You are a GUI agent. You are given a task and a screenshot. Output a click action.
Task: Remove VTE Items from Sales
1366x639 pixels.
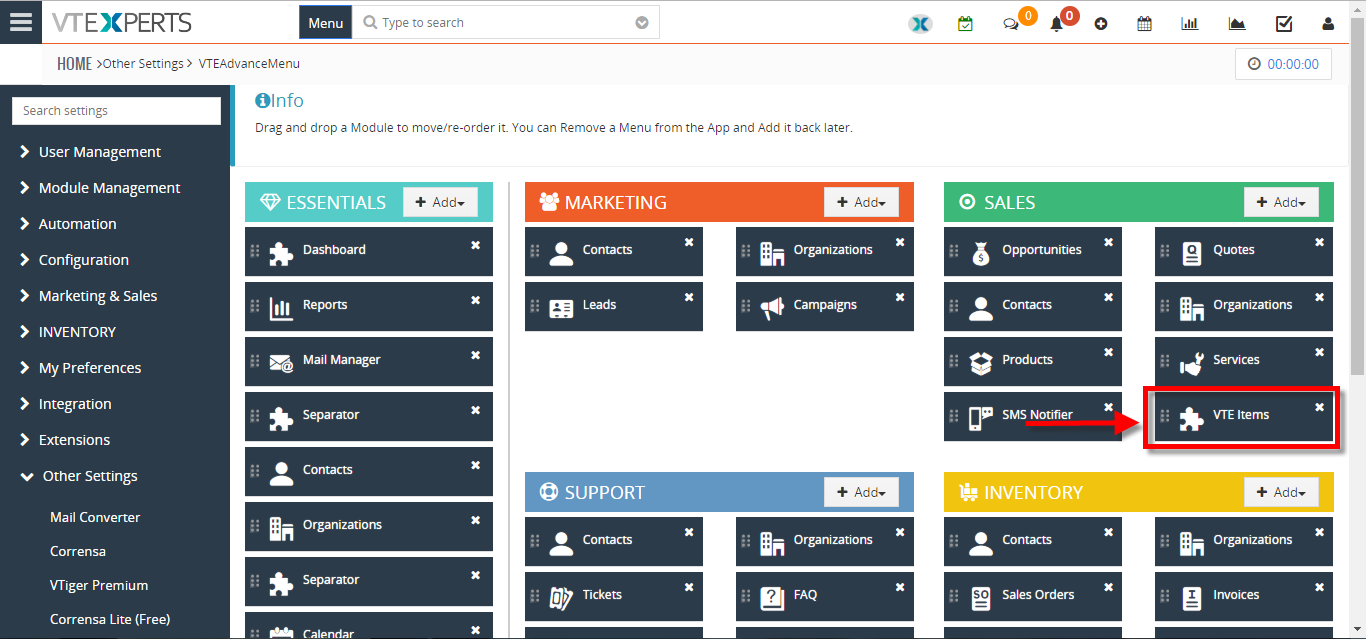pos(1320,408)
